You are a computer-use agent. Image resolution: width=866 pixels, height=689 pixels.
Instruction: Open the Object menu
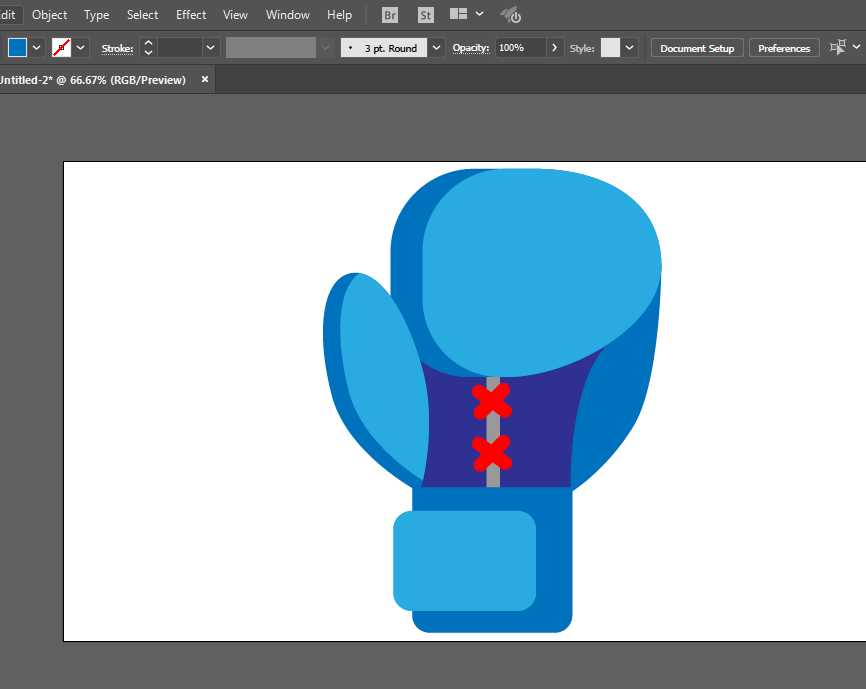coord(50,15)
